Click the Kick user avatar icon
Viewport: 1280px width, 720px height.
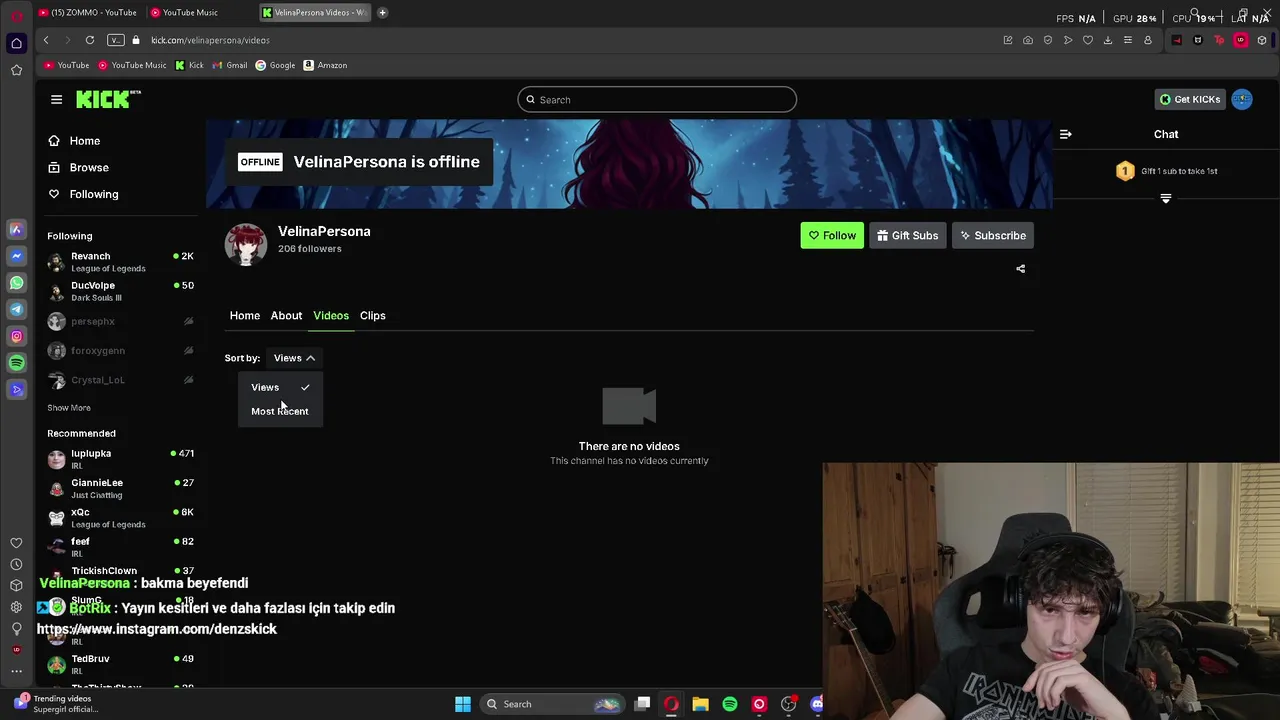coord(1242,99)
